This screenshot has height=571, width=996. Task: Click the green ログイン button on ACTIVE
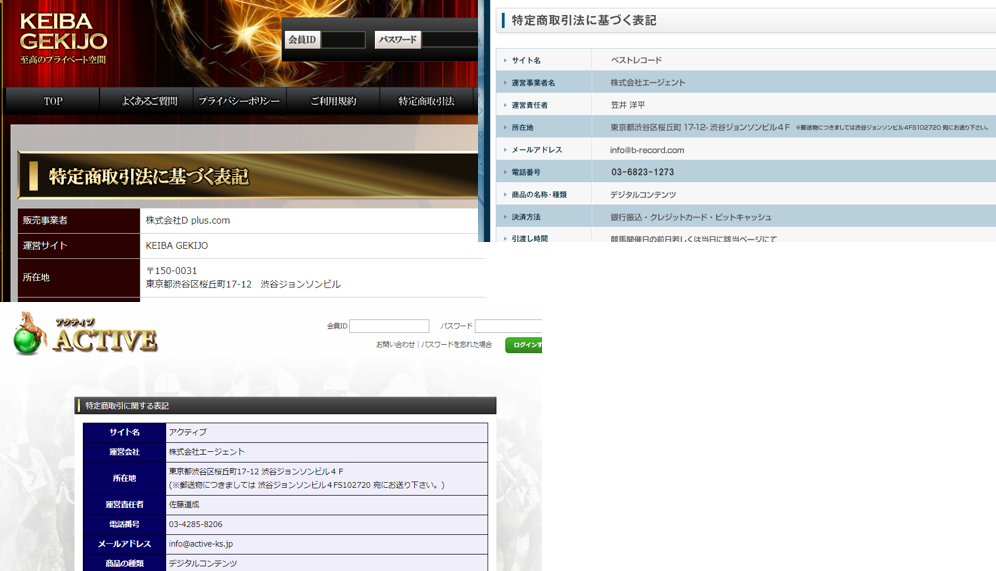pos(523,345)
